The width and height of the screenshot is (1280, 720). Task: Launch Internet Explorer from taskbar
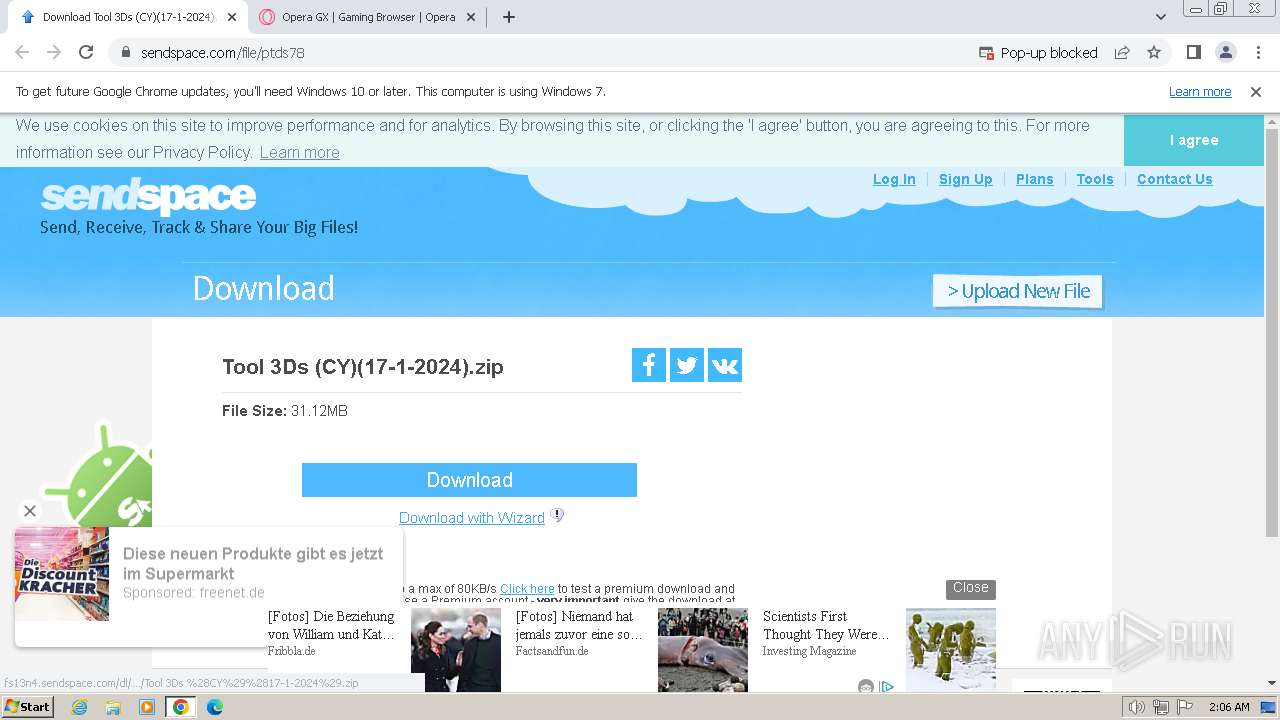(x=79, y=707)
